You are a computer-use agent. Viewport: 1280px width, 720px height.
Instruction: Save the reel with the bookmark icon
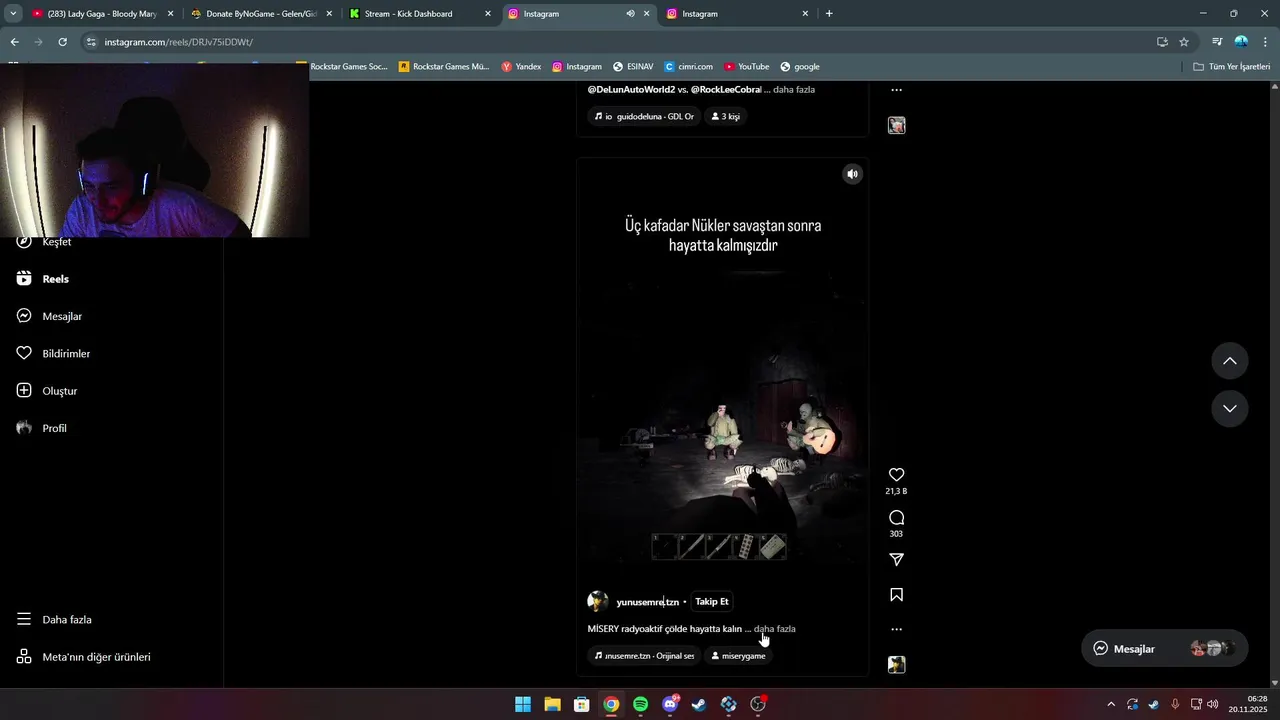[x=896, y=595]
